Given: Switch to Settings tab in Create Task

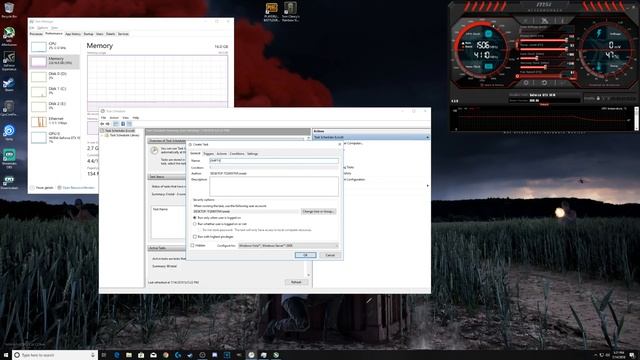Looking at the screenshot, I should pos(252,153).
